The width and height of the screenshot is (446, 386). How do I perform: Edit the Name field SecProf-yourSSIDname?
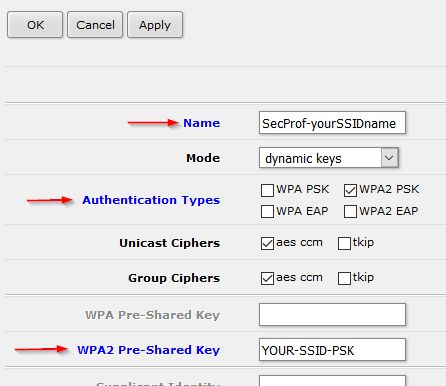pos(332,123)
